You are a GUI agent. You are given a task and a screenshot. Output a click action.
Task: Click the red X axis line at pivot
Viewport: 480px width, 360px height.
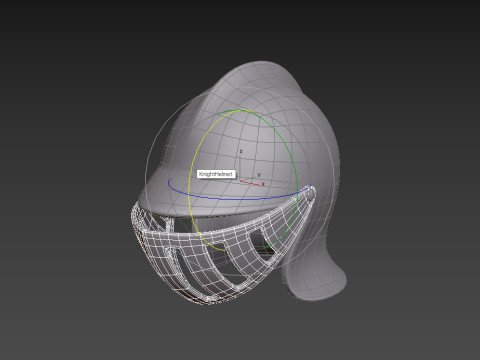point(252,183)
